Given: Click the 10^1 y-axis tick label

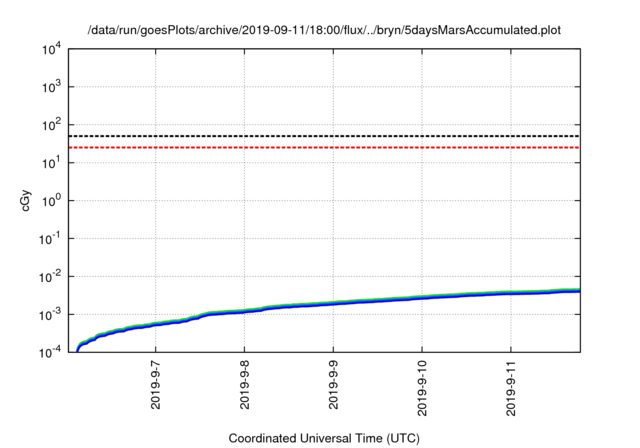Looking at the screenshot, I should pyautogui.click(x=51, y=163).
